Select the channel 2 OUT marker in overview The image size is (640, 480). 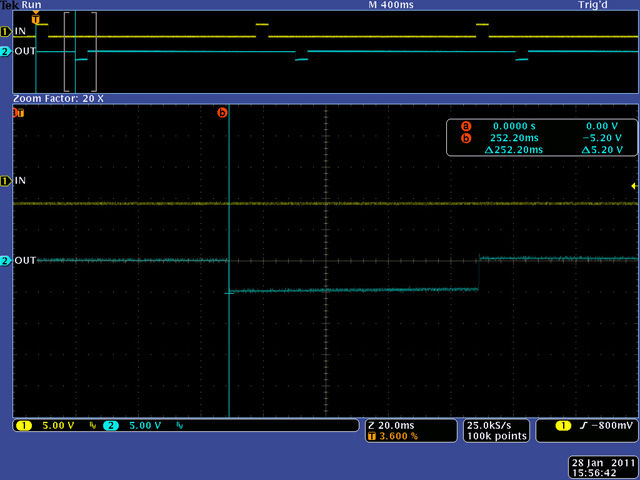point(6,51)
